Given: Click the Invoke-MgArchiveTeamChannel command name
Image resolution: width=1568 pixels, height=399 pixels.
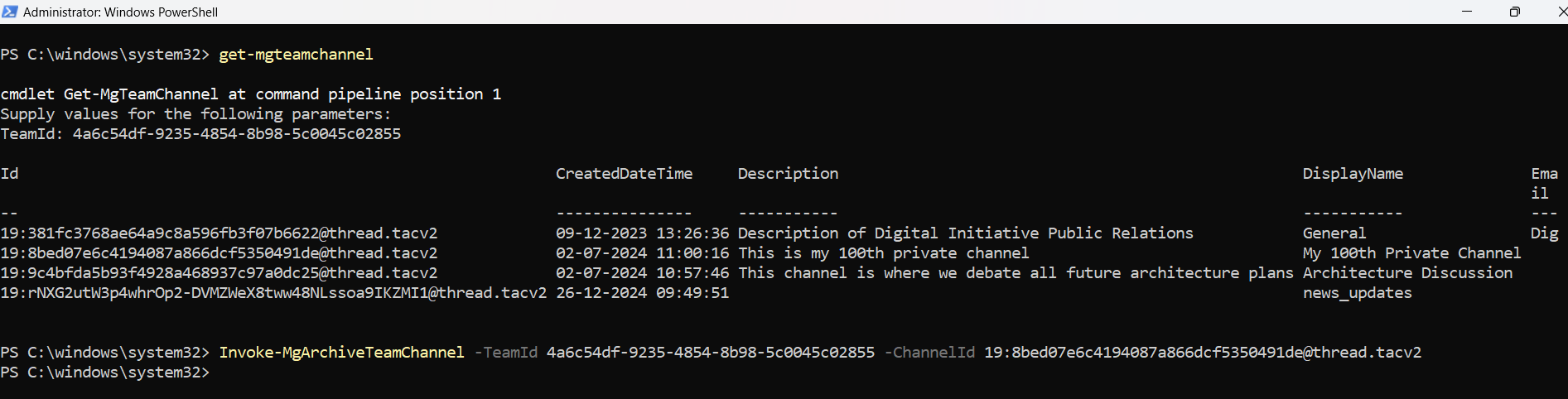Looking at the screenshot, I should coord(341,353).
